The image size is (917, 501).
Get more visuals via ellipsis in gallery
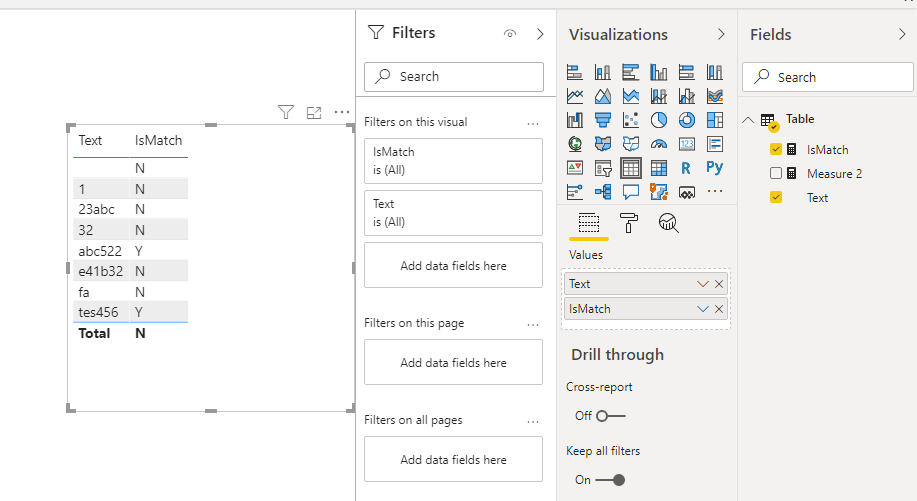tap(715, 191)
